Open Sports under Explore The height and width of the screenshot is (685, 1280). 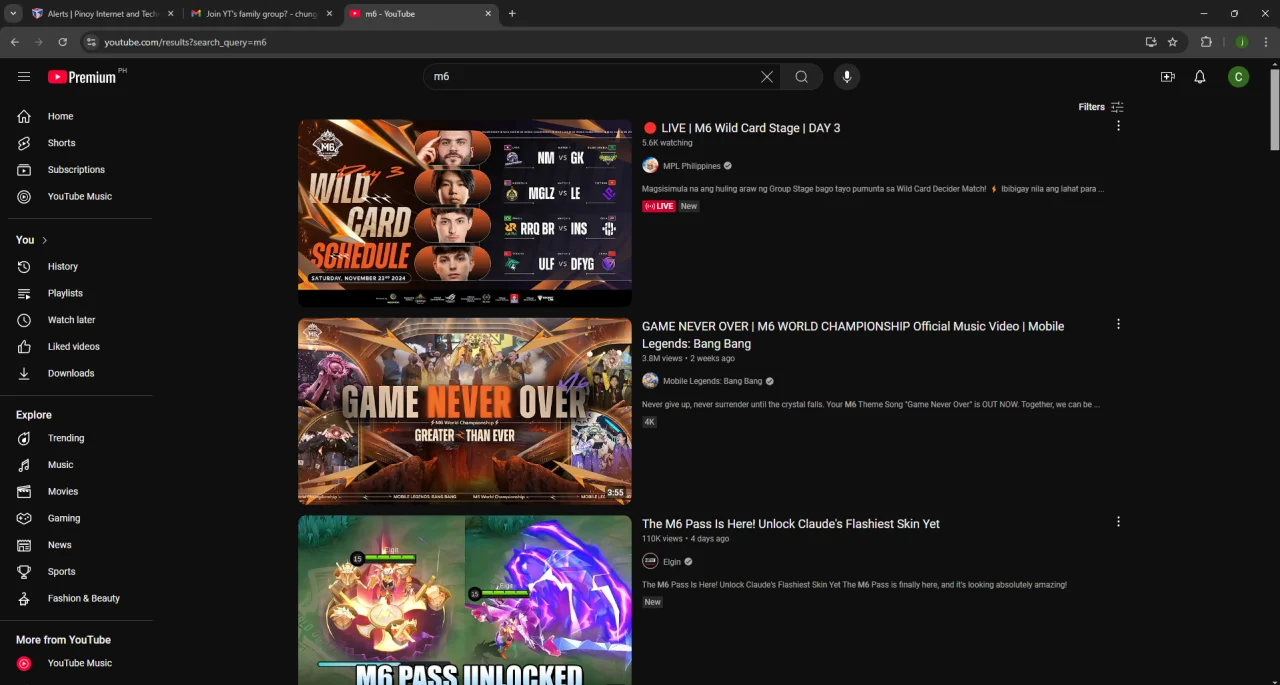[80, 572]
